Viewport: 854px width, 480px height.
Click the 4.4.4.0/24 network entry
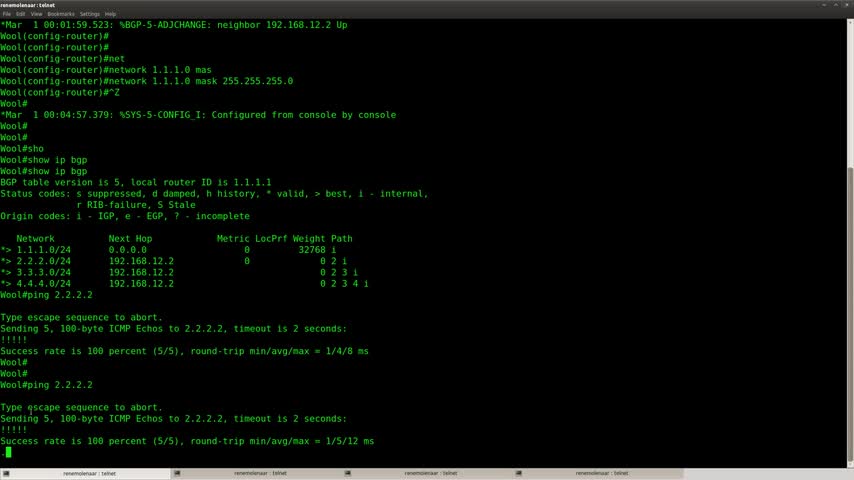point(44,284)
